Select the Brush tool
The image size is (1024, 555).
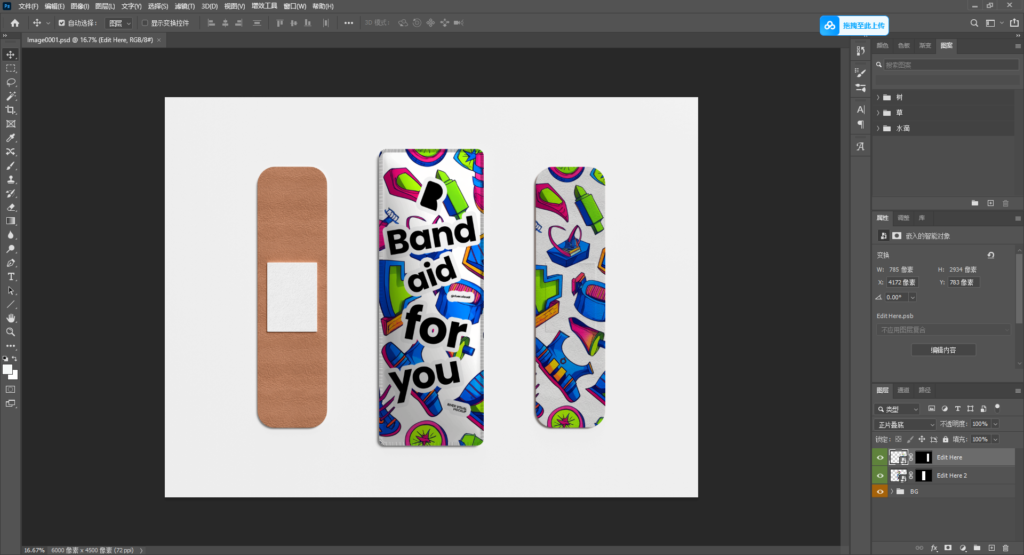[x=10, y=166]
